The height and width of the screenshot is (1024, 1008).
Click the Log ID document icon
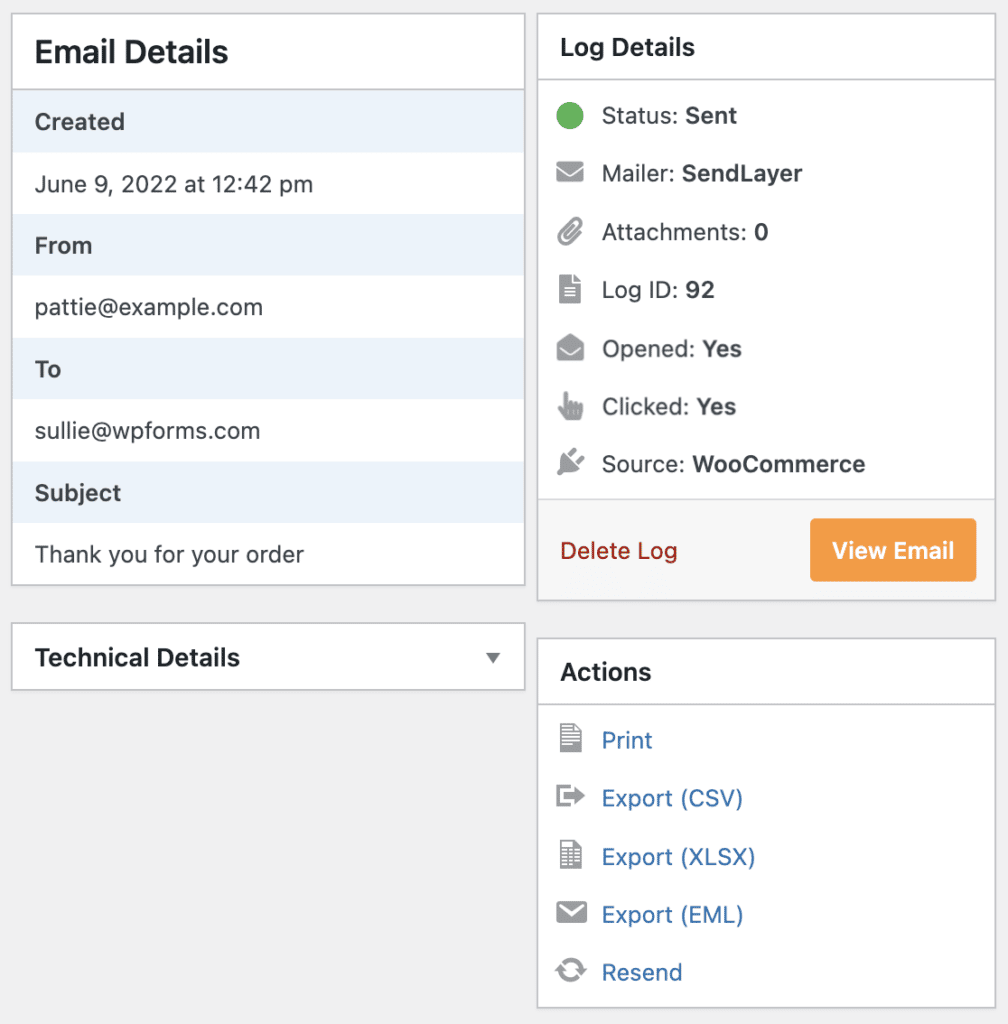[570, 289]
